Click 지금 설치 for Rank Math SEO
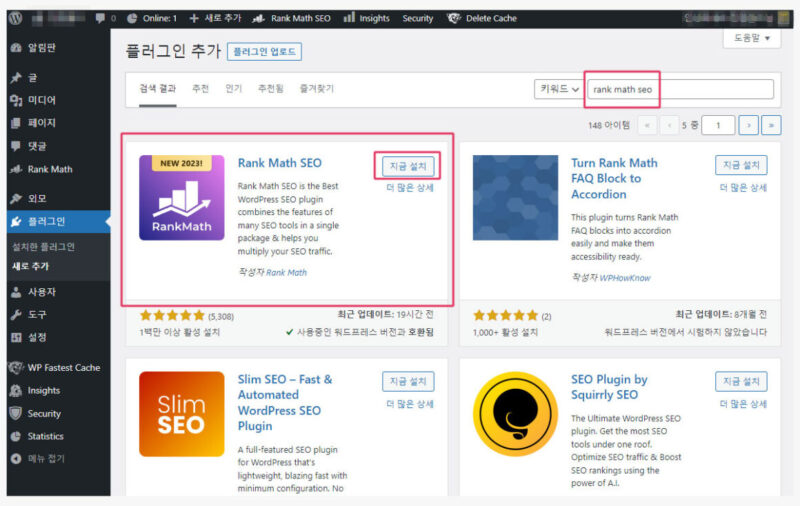Screen dimensions: 800x506 (408, 165)
